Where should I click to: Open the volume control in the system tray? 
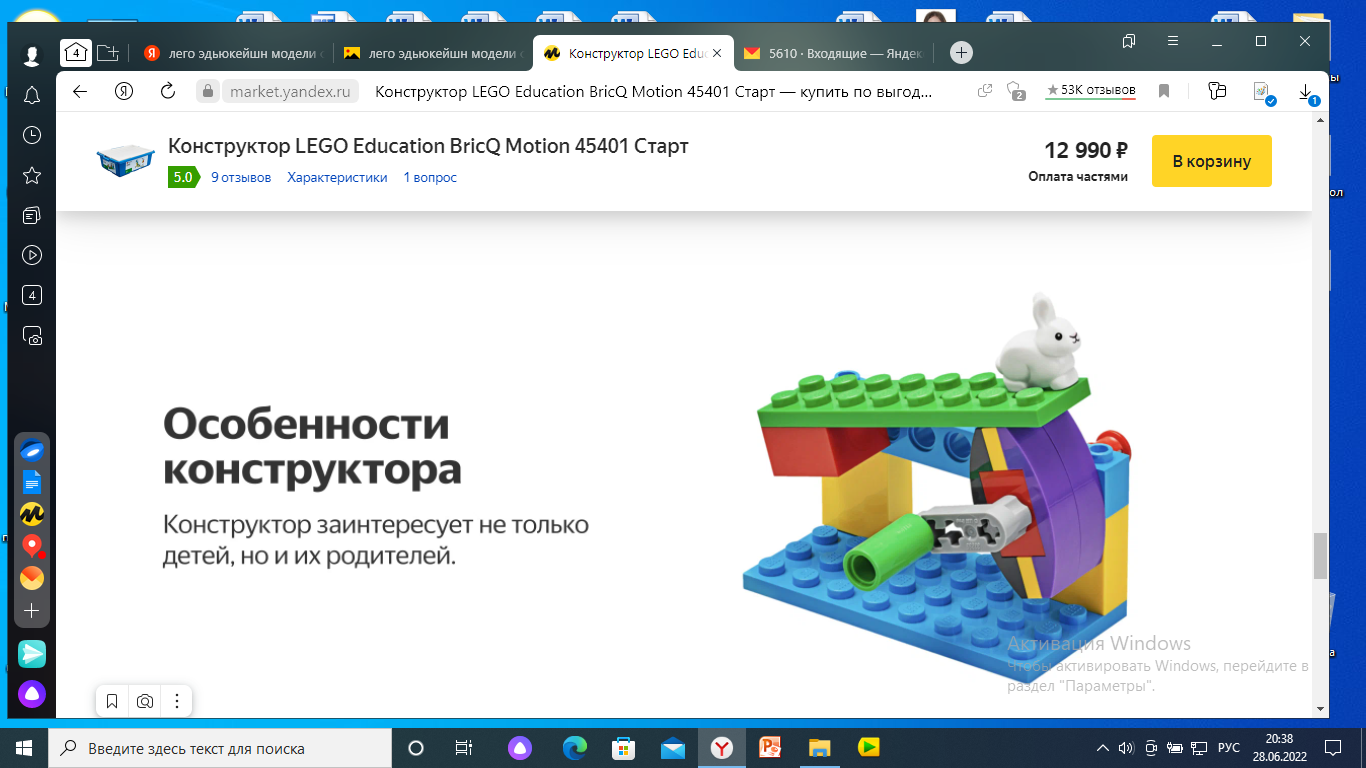1126,747
